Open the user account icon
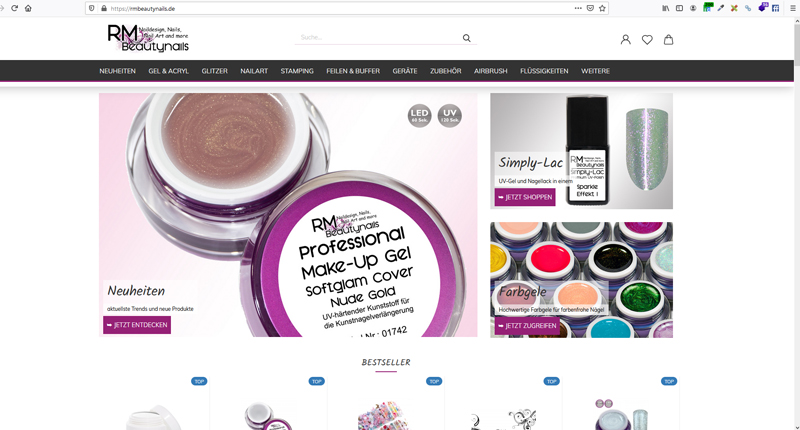Viewport: 800px width, 430px height. (x=626, y=39)
